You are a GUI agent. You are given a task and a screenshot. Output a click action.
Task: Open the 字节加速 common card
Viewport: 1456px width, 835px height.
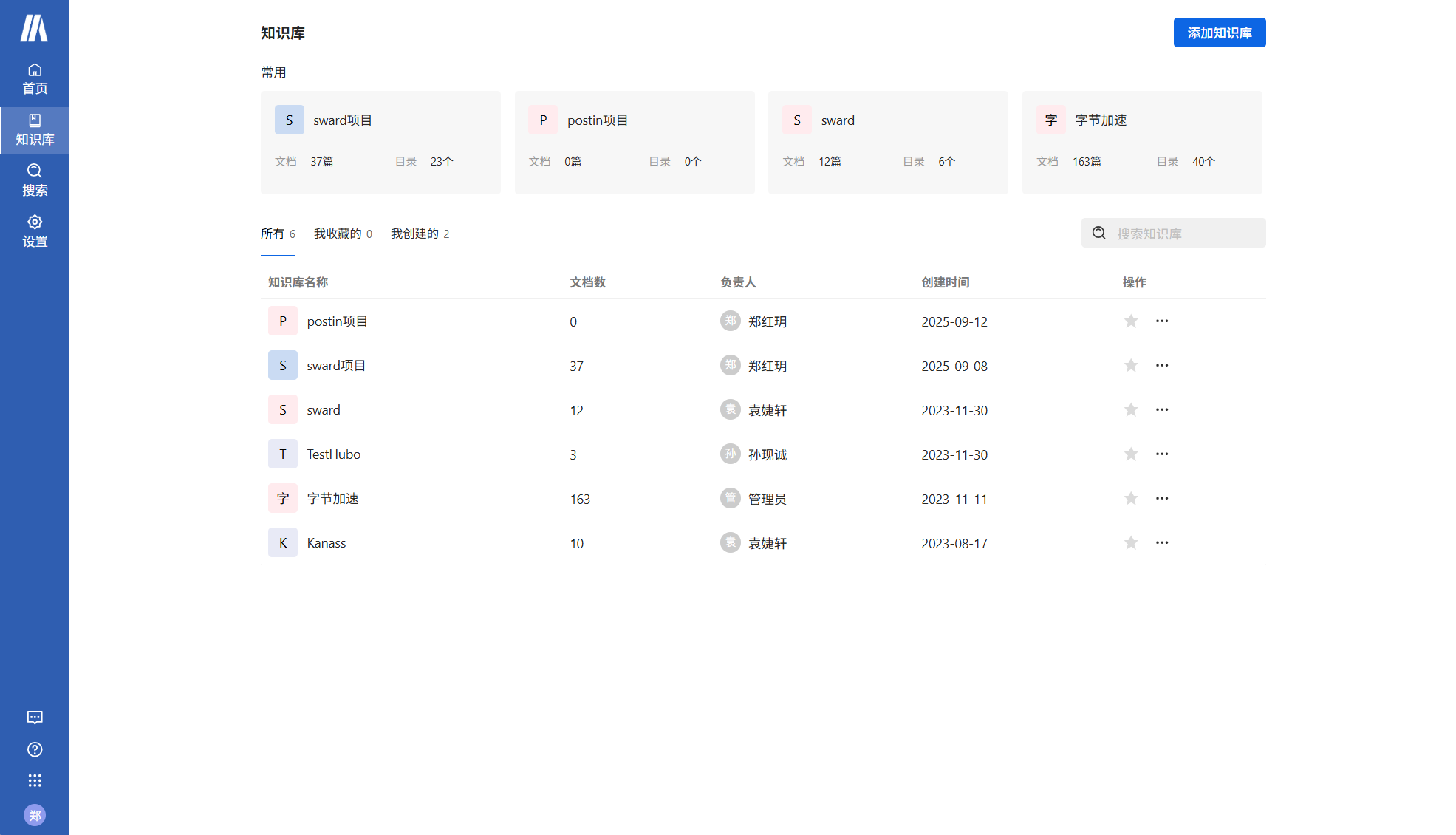click(x=1142, y=143)
